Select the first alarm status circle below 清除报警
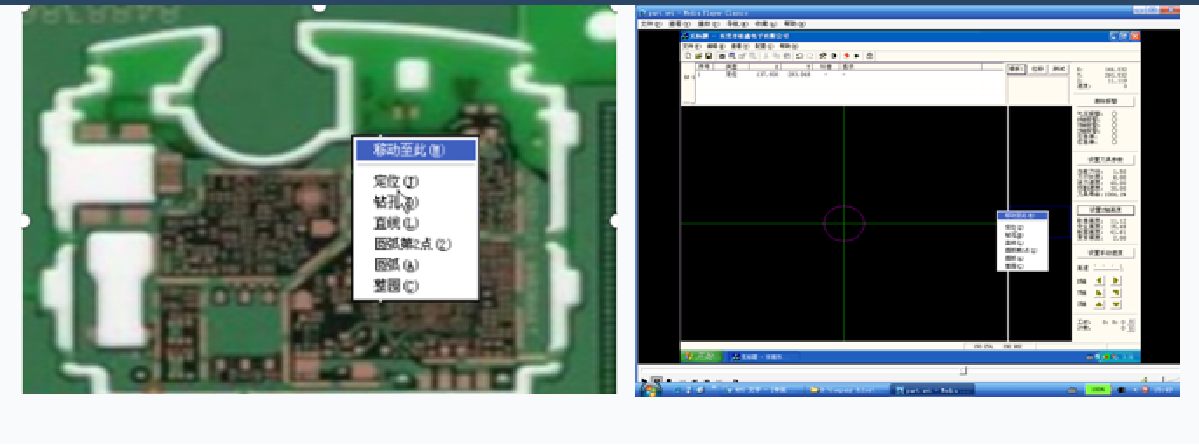The image size is (1199, 445). (x=1115, y=115)
